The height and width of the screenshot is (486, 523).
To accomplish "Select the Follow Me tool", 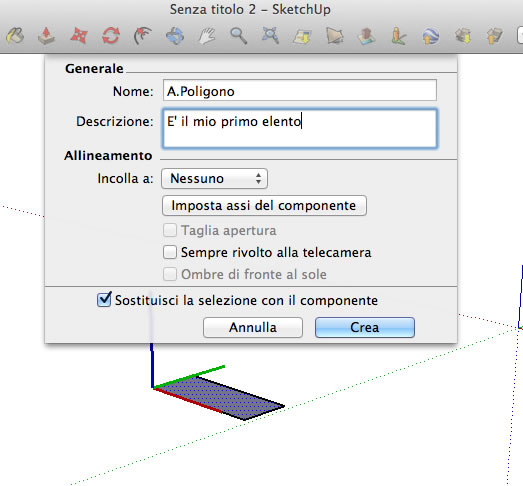I will coord(143,36).
